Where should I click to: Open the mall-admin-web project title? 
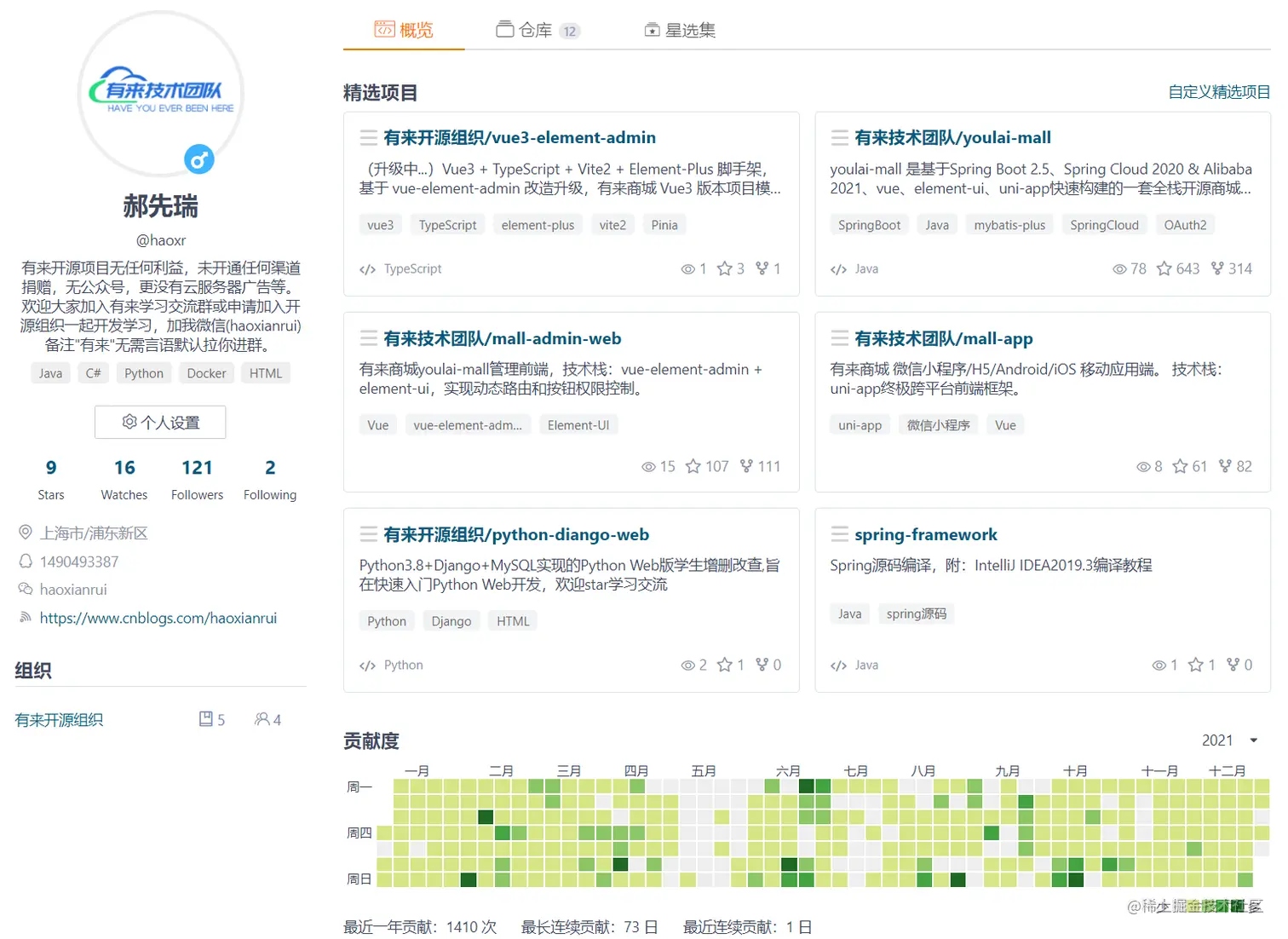coord(503,338)
